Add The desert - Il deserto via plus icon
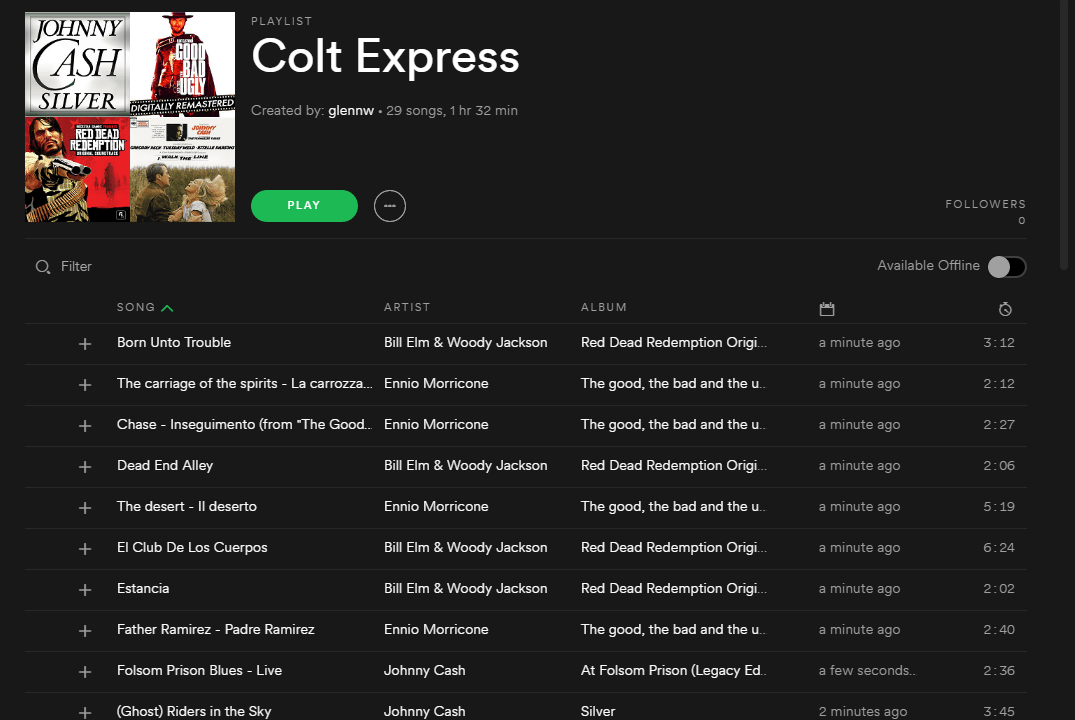The height and width of the screenshot is (720, 1075). coord(85,507)
